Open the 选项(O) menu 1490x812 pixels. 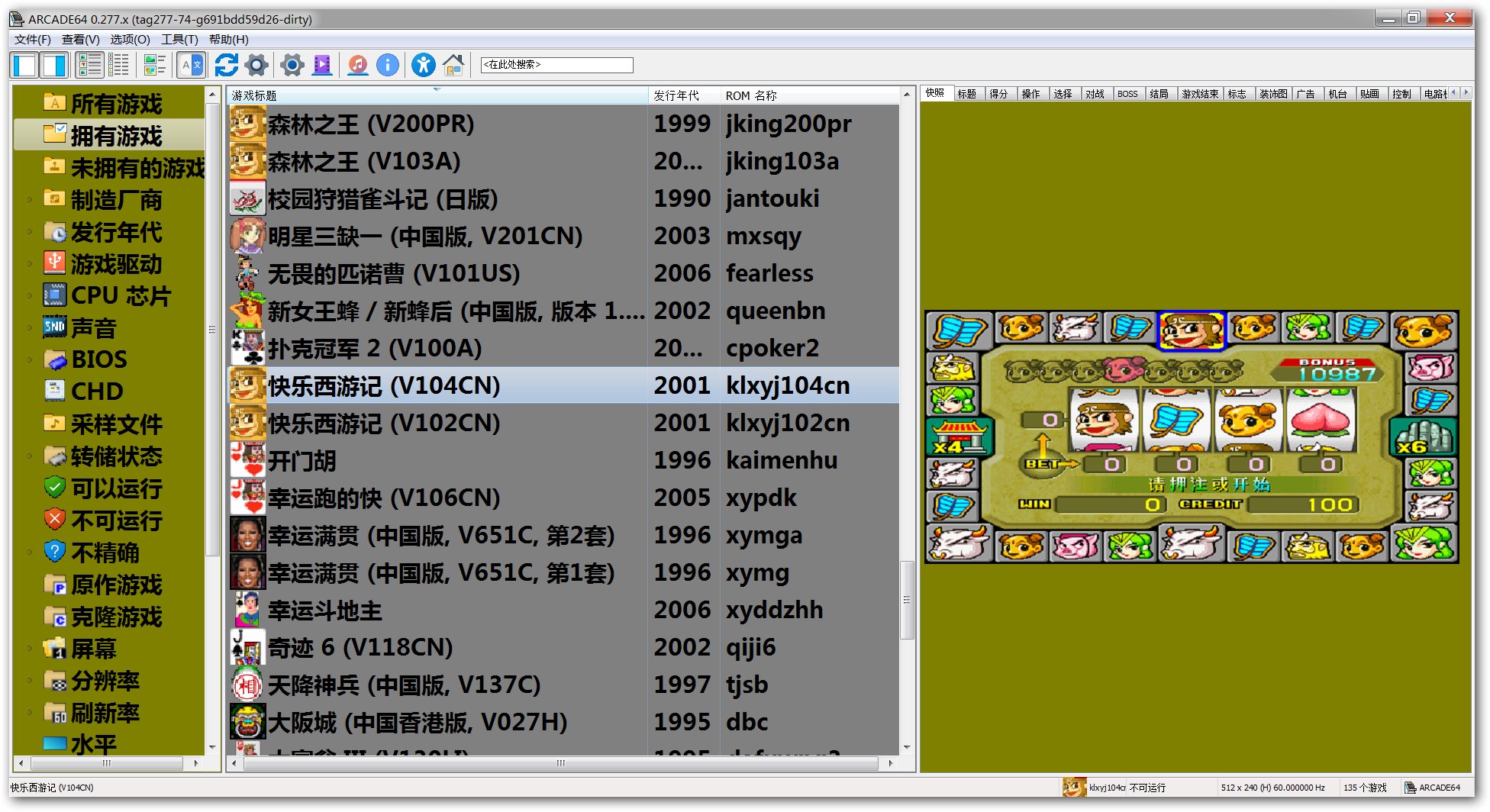(130, 40)
